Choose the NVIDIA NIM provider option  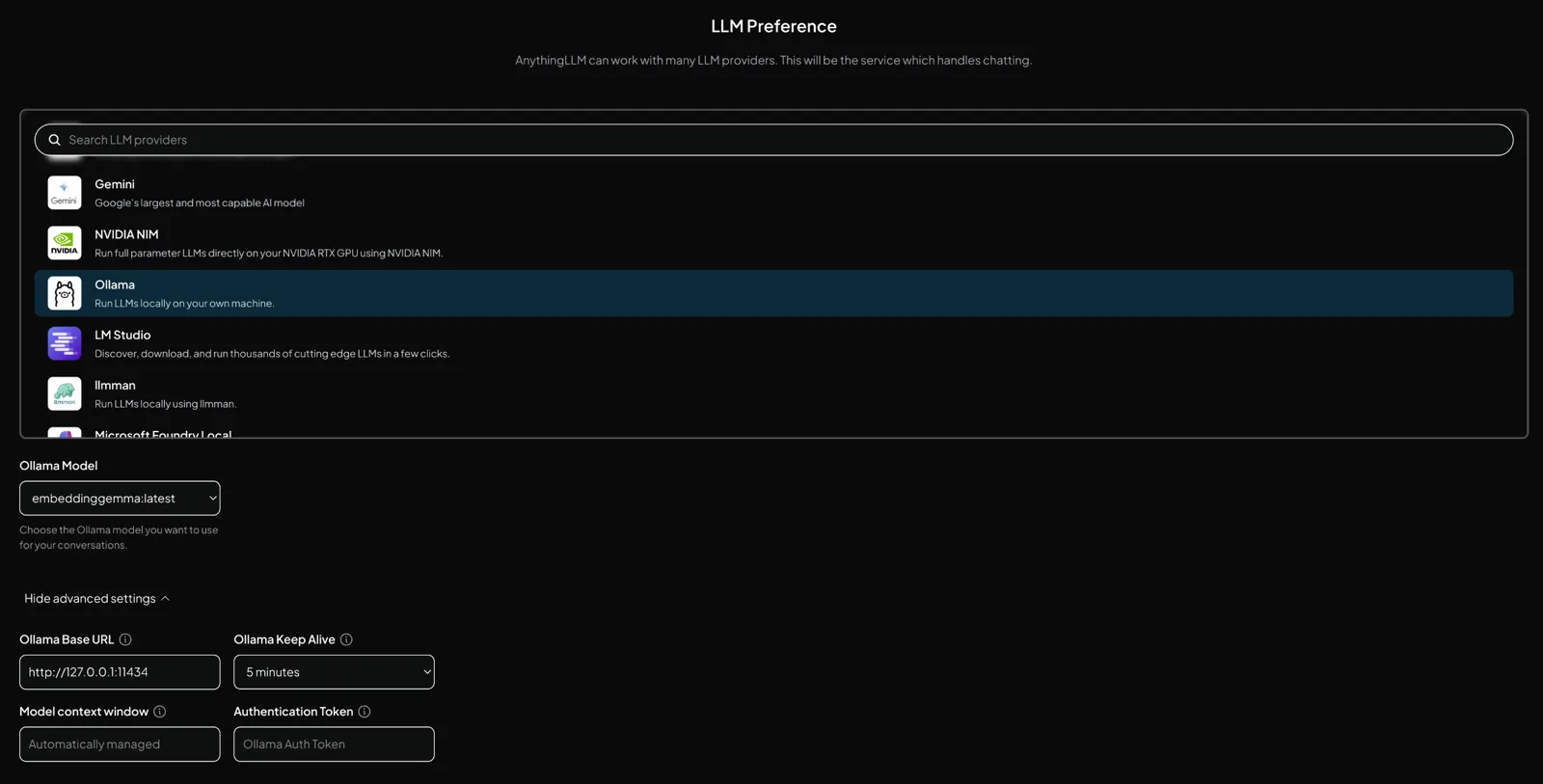(x=773, y=243)
